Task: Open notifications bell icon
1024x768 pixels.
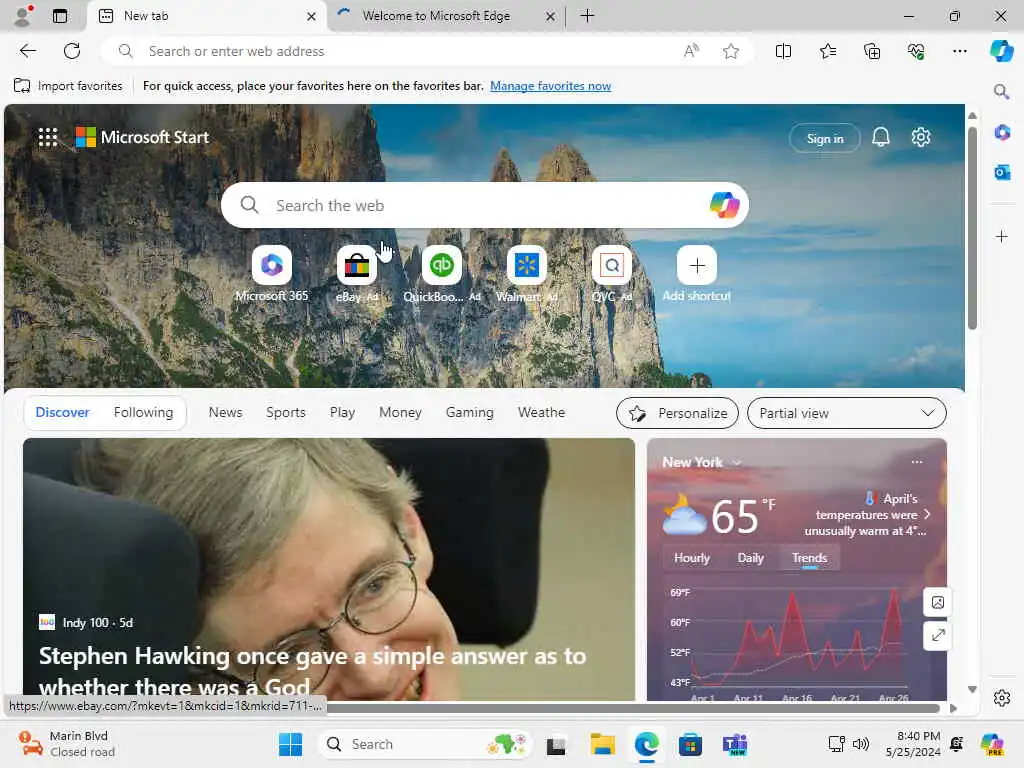Action: click(881, 137)
